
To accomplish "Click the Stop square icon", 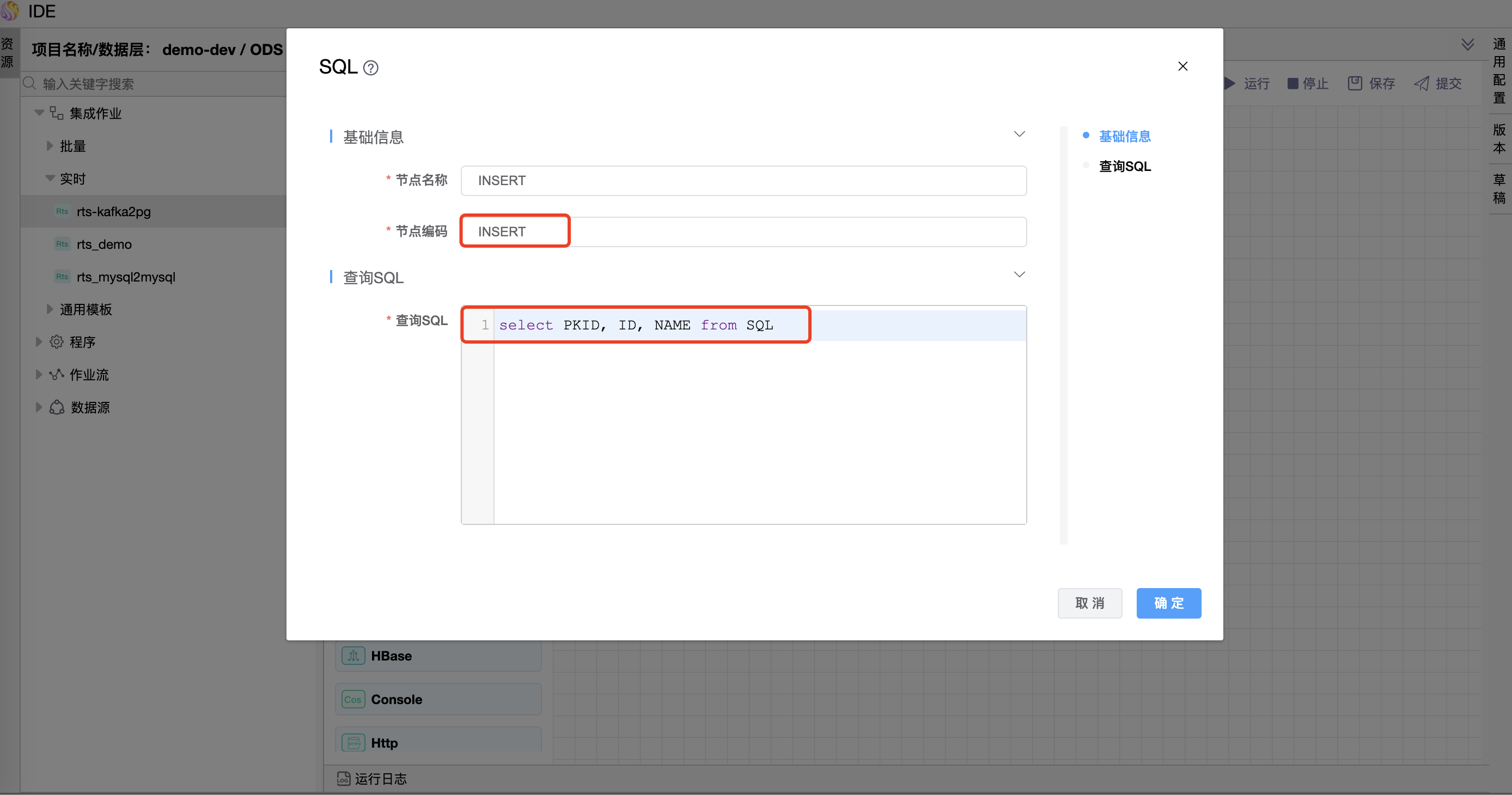I will click(x=1292, y=83).
